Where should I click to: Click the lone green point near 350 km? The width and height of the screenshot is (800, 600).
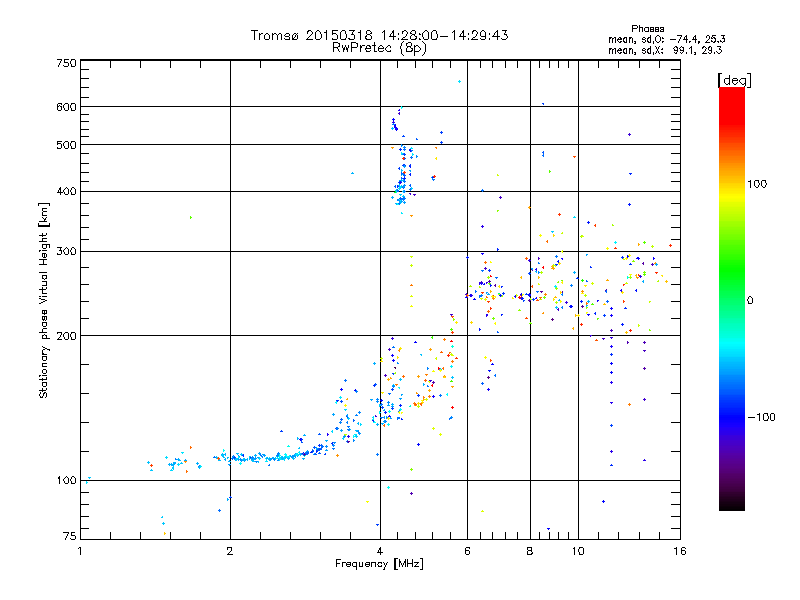coord(191,217)
